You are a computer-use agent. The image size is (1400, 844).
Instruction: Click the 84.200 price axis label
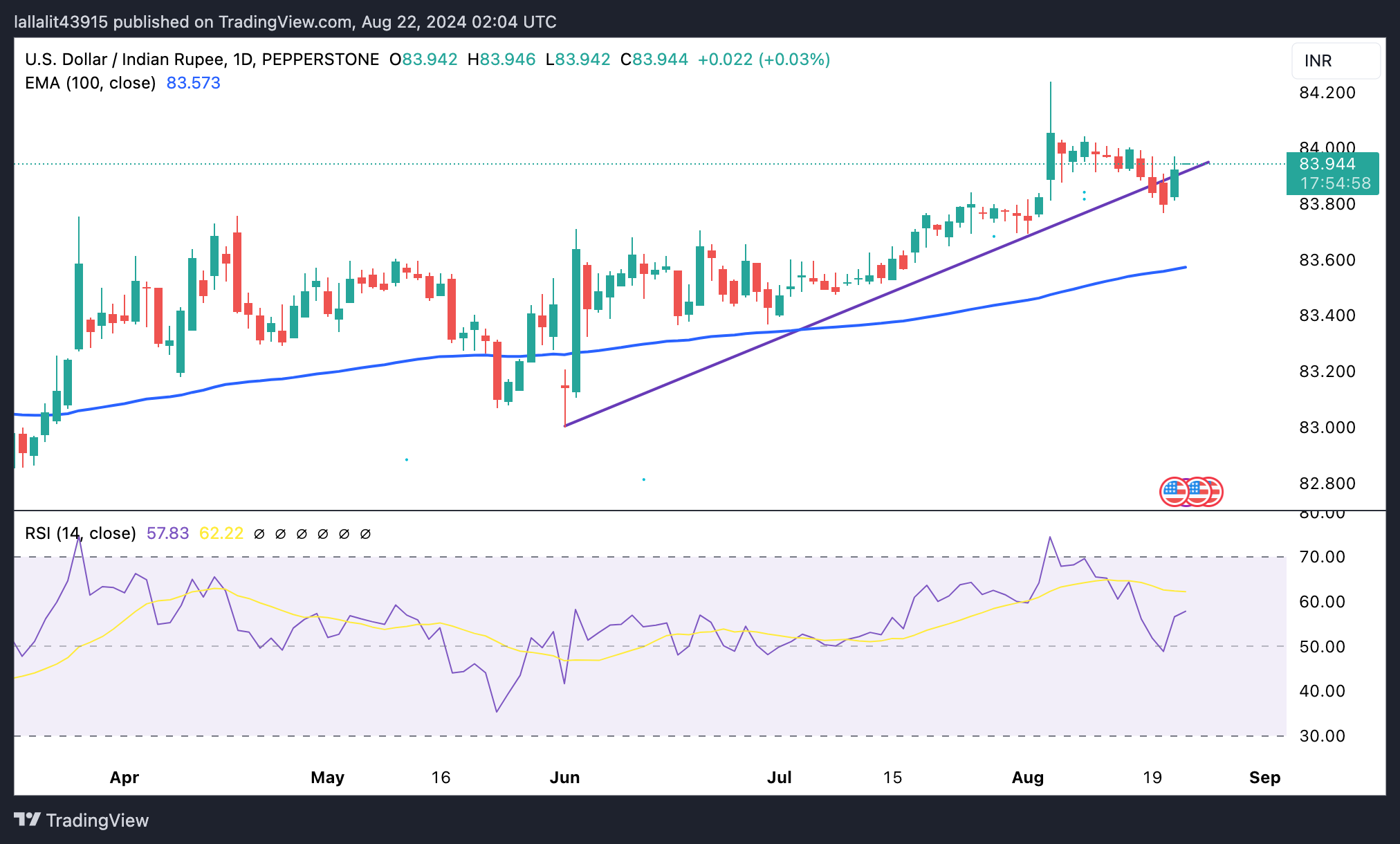1327,93
